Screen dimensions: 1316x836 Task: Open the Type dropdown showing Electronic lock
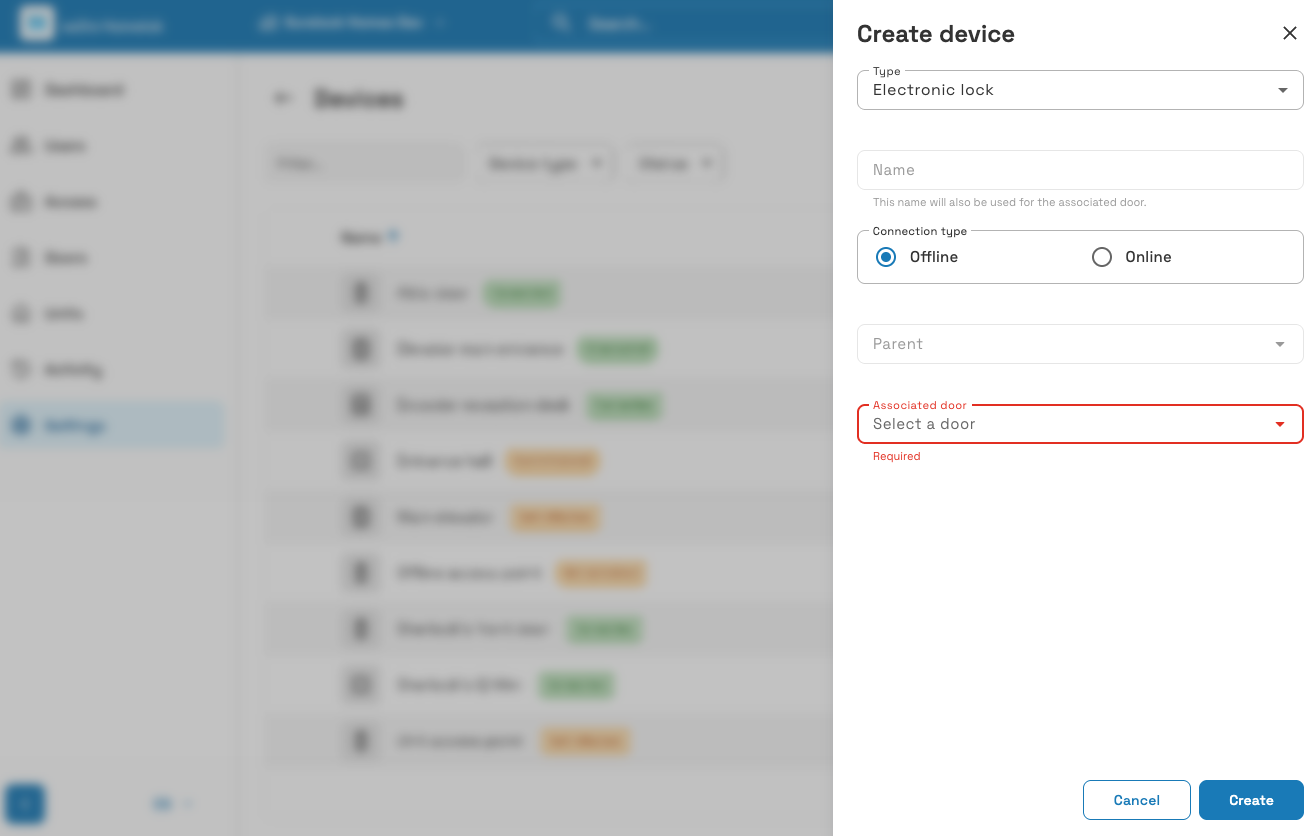click(1080, 90)
